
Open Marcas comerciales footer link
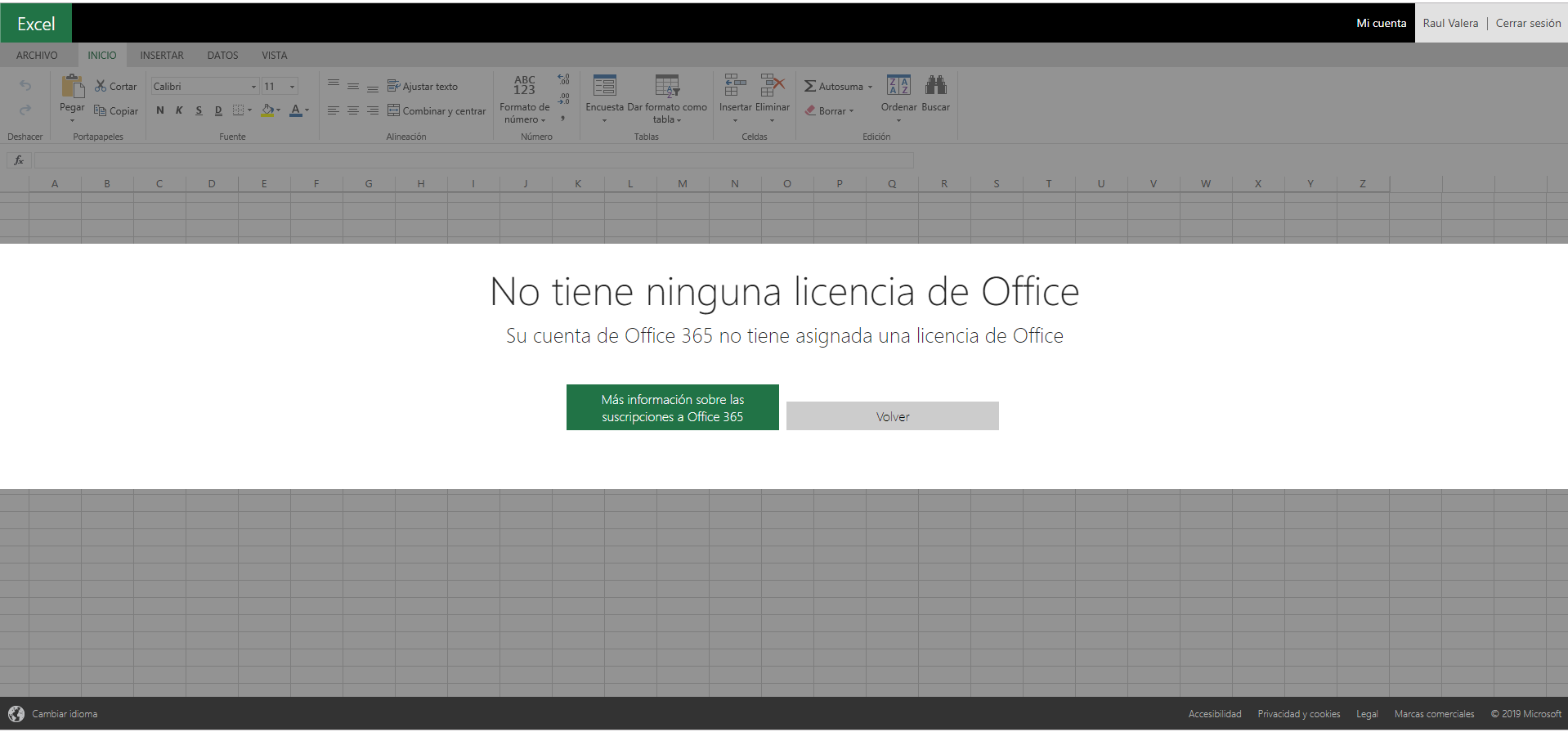[x=1435, y=714]
